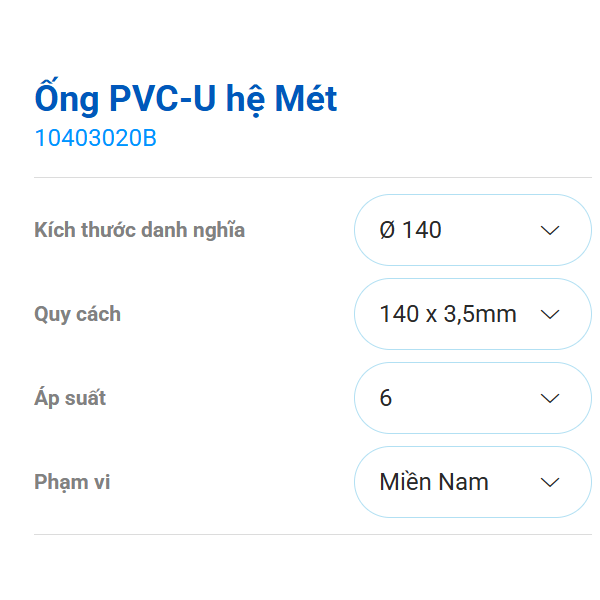The image size is (600, 600).
Task: Expand the Quy cách combo box
Action: pyautogui.click(x=472, y=314)
